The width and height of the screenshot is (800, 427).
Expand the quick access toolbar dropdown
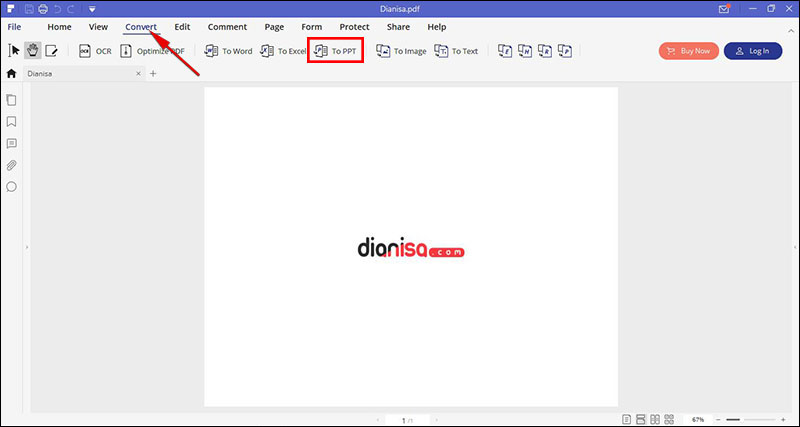click(x=91, y=9)
